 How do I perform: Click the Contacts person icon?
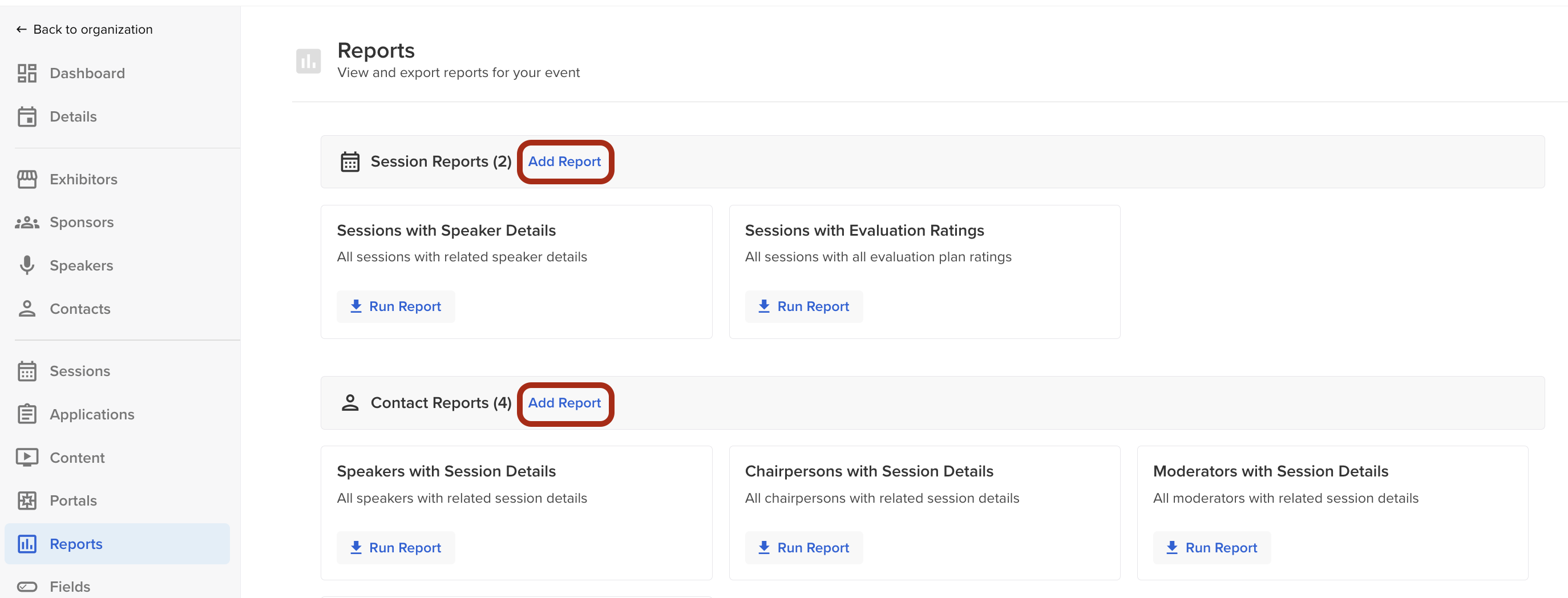27,309
